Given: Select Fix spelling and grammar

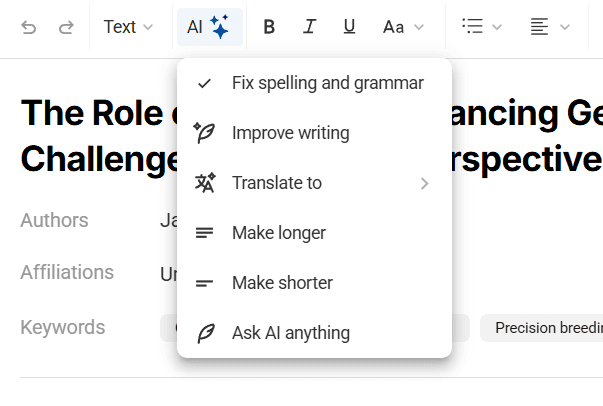Looking at the screenshot, I should pyautogui.click(x=327, y=83).
